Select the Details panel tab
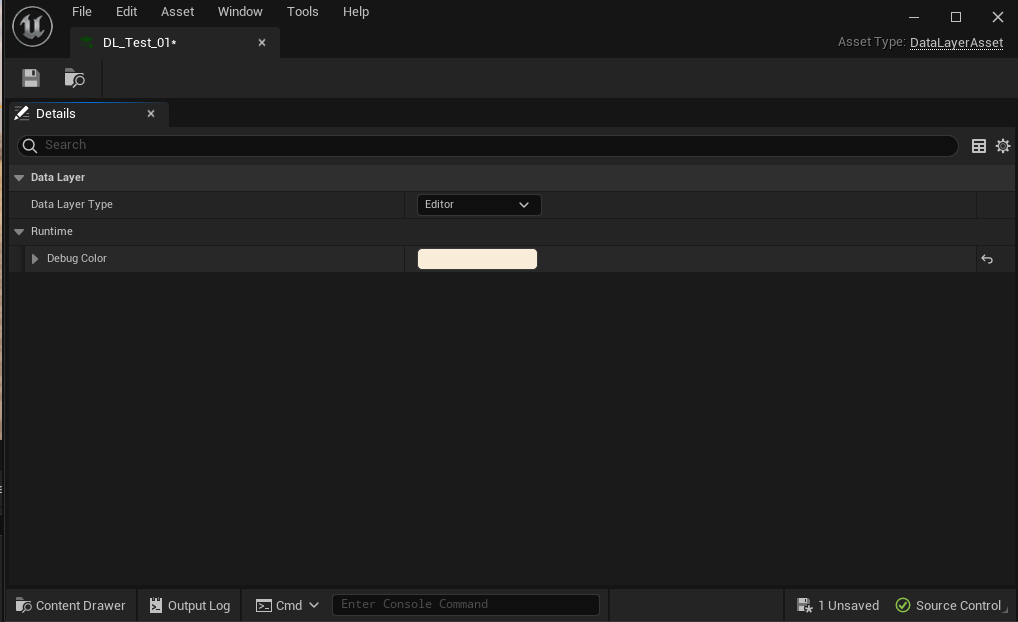This screenshot has width=1018, height=622. pyautogui.click(x=90, y=114)
